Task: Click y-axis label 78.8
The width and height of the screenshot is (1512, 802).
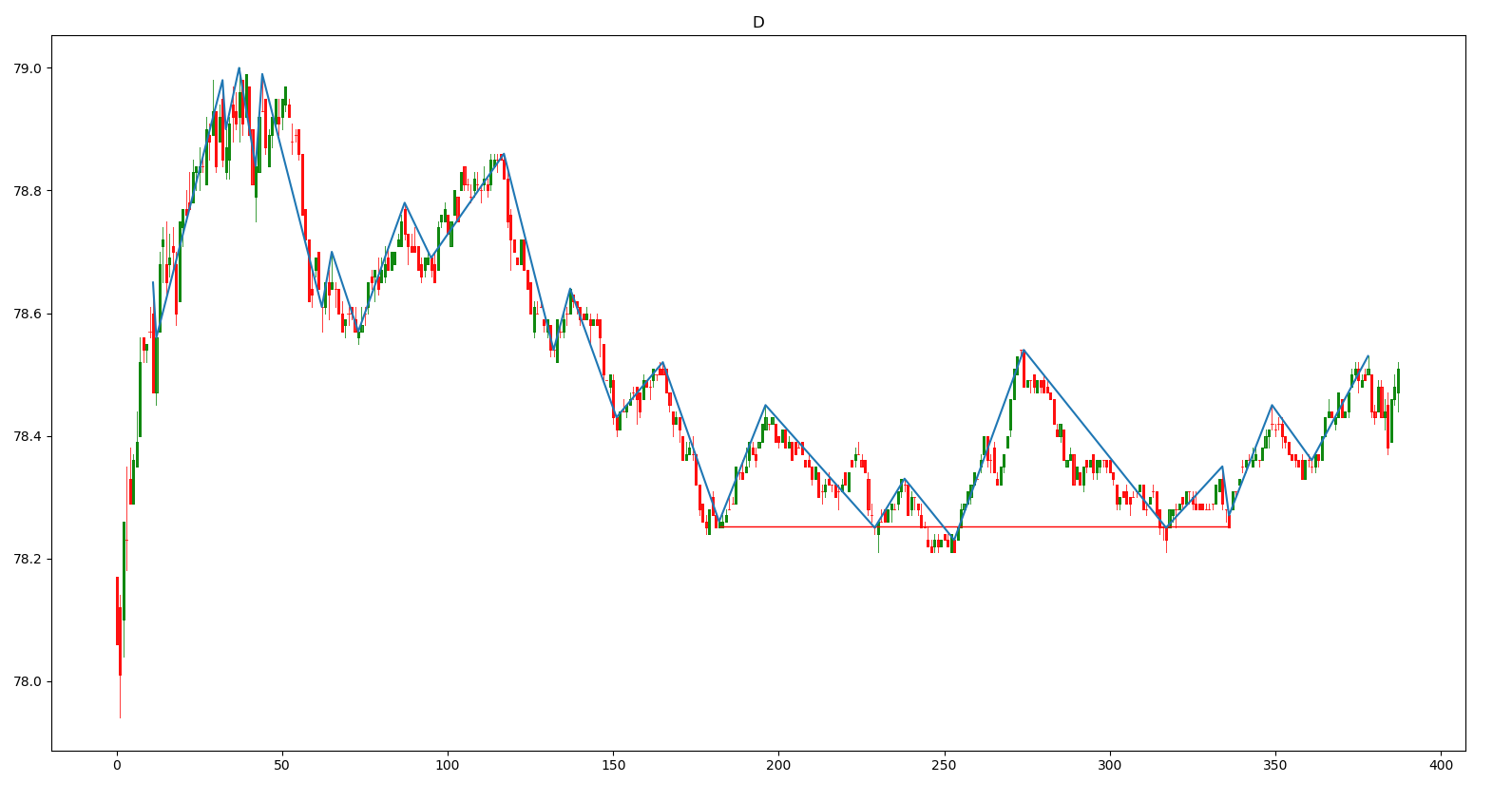Action: pyautogui.click(x=29, y=191)
